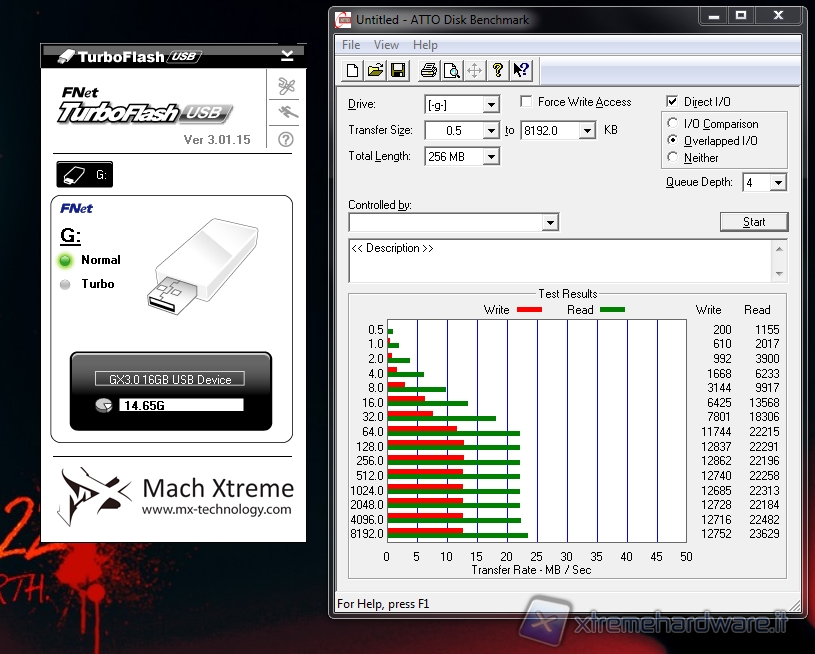Screen dimensions: 815x654
Task: Click TurboFlash help question mark icon
Action: (x=286, y=139)
